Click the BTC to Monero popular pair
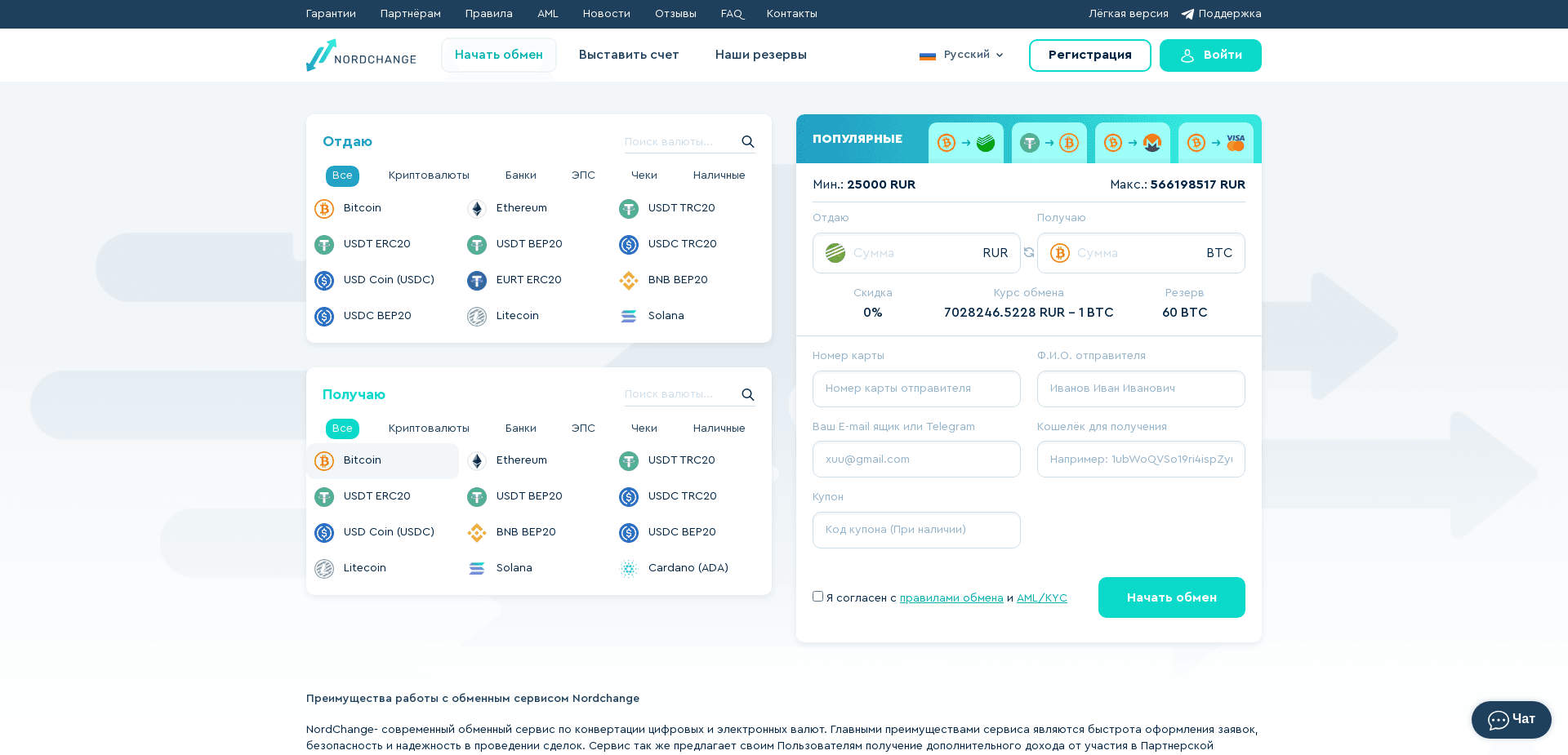The width and height of the screenshot is (1568, 755). [1132, 142]
